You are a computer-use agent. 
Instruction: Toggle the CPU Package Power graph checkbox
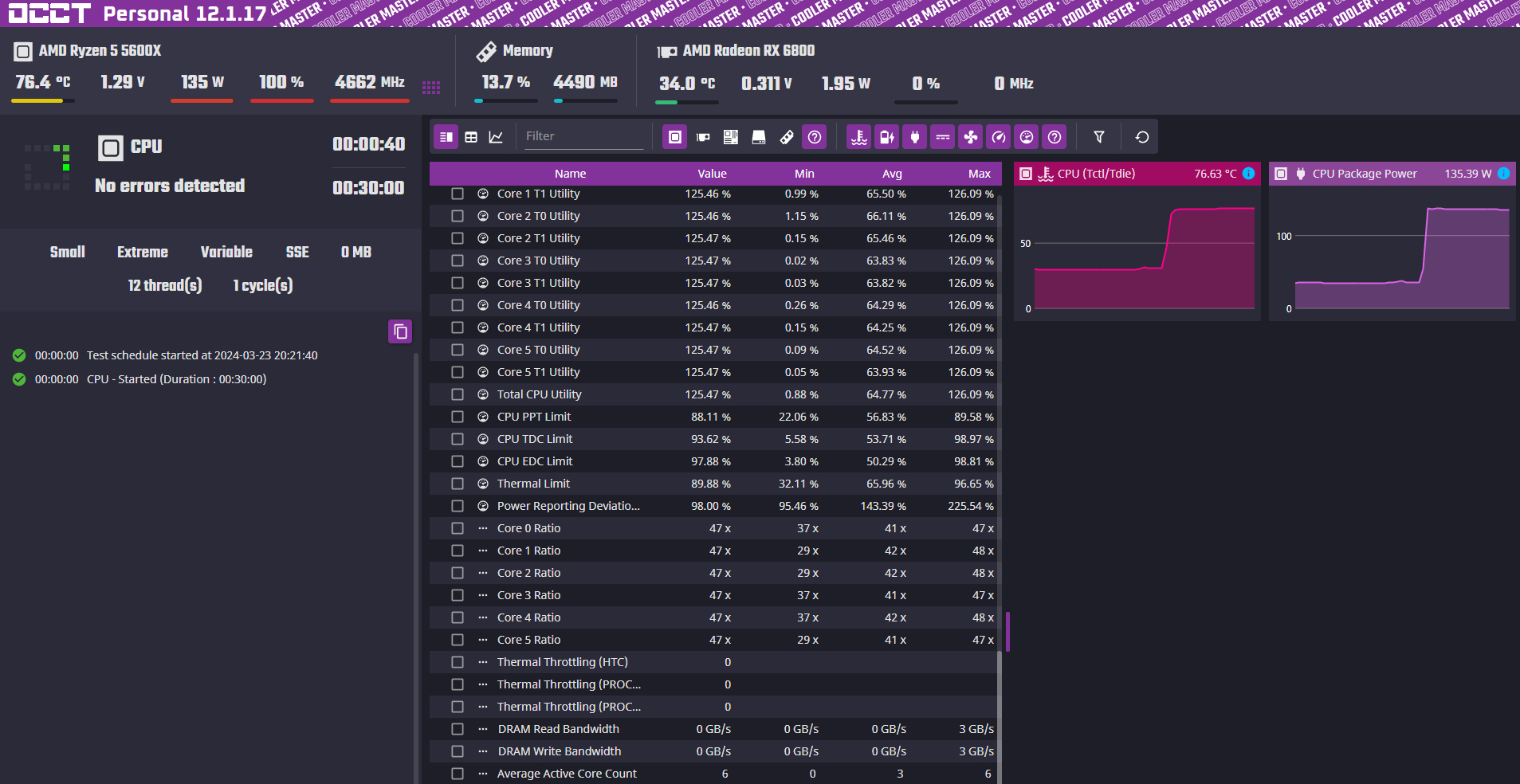[x=1281, y=174]
